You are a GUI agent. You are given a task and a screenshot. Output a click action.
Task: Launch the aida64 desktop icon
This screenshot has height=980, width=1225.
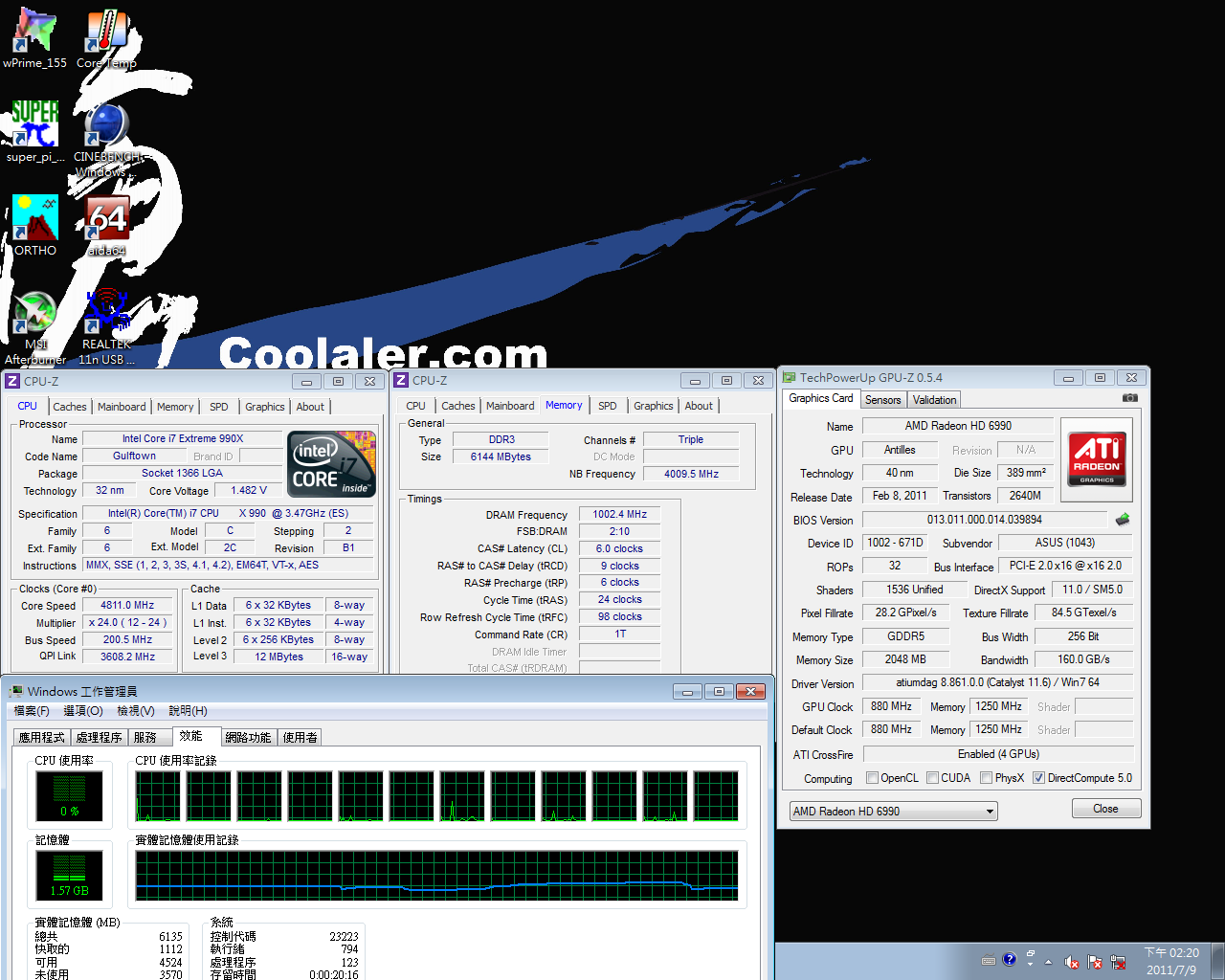(106, 225)
